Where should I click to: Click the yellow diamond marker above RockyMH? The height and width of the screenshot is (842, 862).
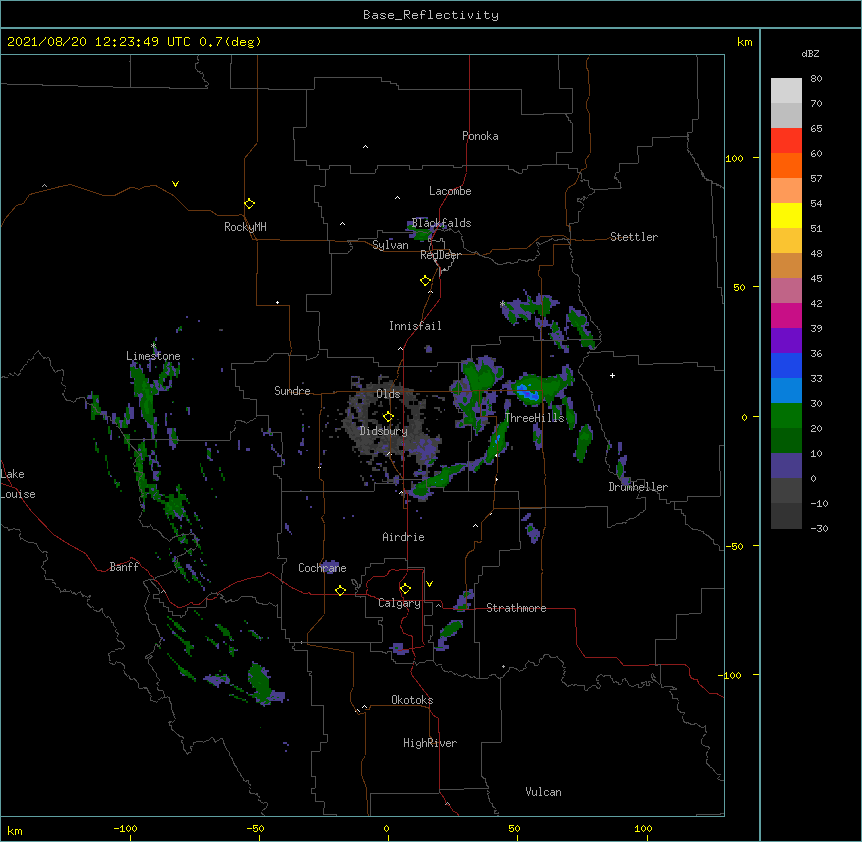[249, 204]
